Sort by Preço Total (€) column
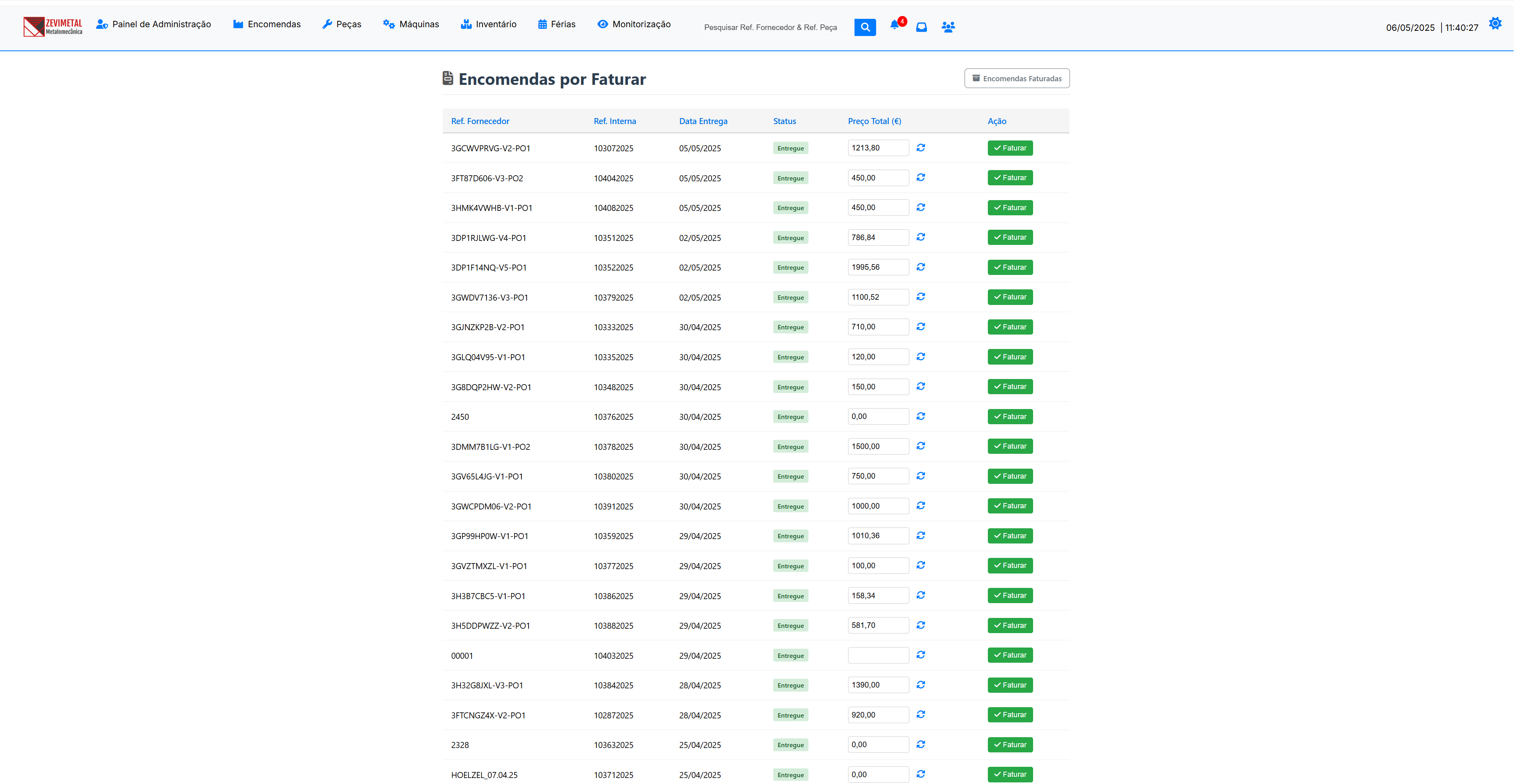Screen dimensions: 1514x784 [x=874, y=121]
